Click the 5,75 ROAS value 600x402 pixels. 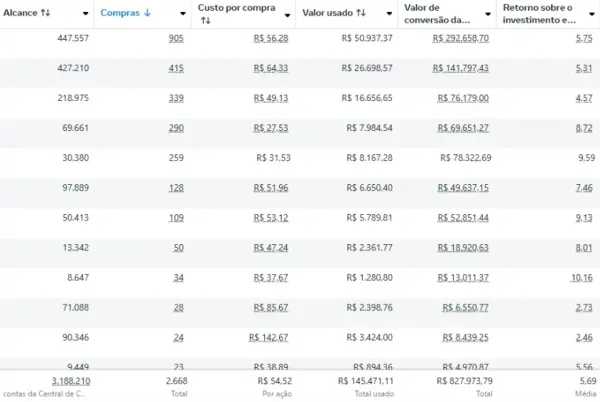point(584,38)
